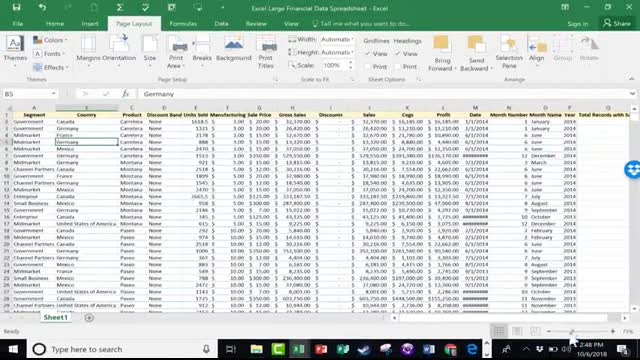Click the Windows Start button
640x360 pixels.
click(x=13, y=349)
